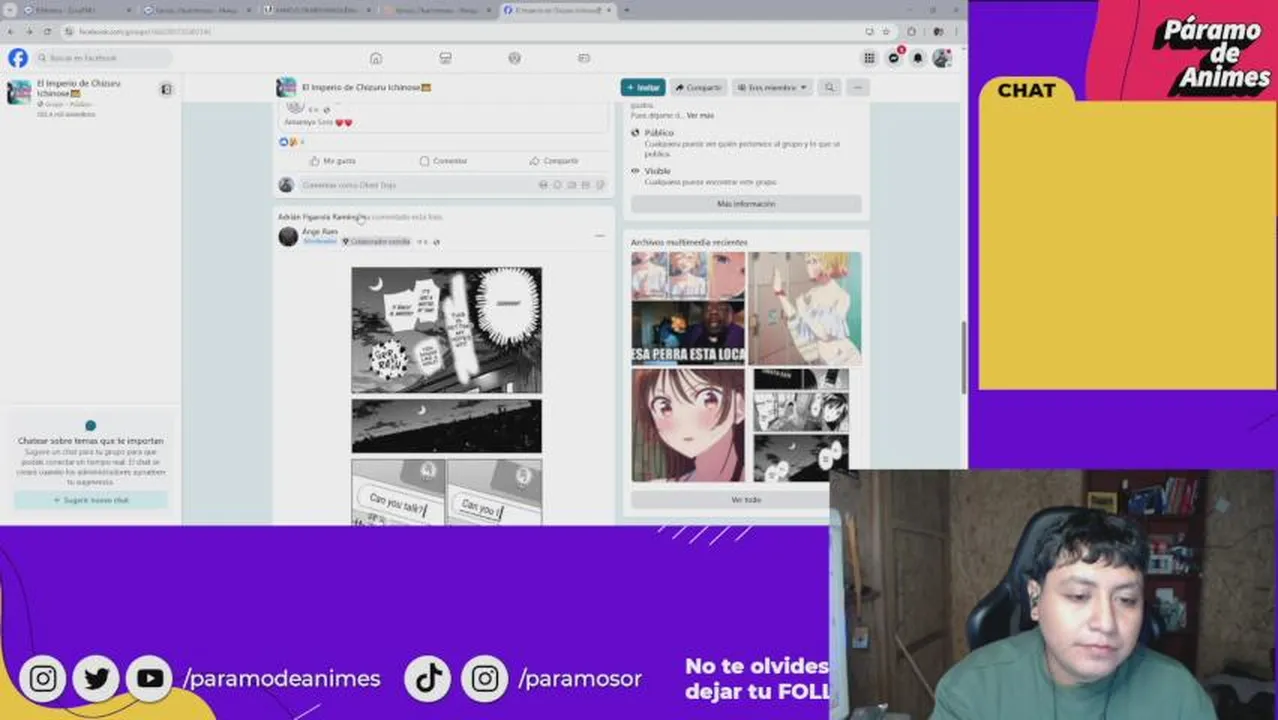Open the notifications bell icon

[918, 58]
